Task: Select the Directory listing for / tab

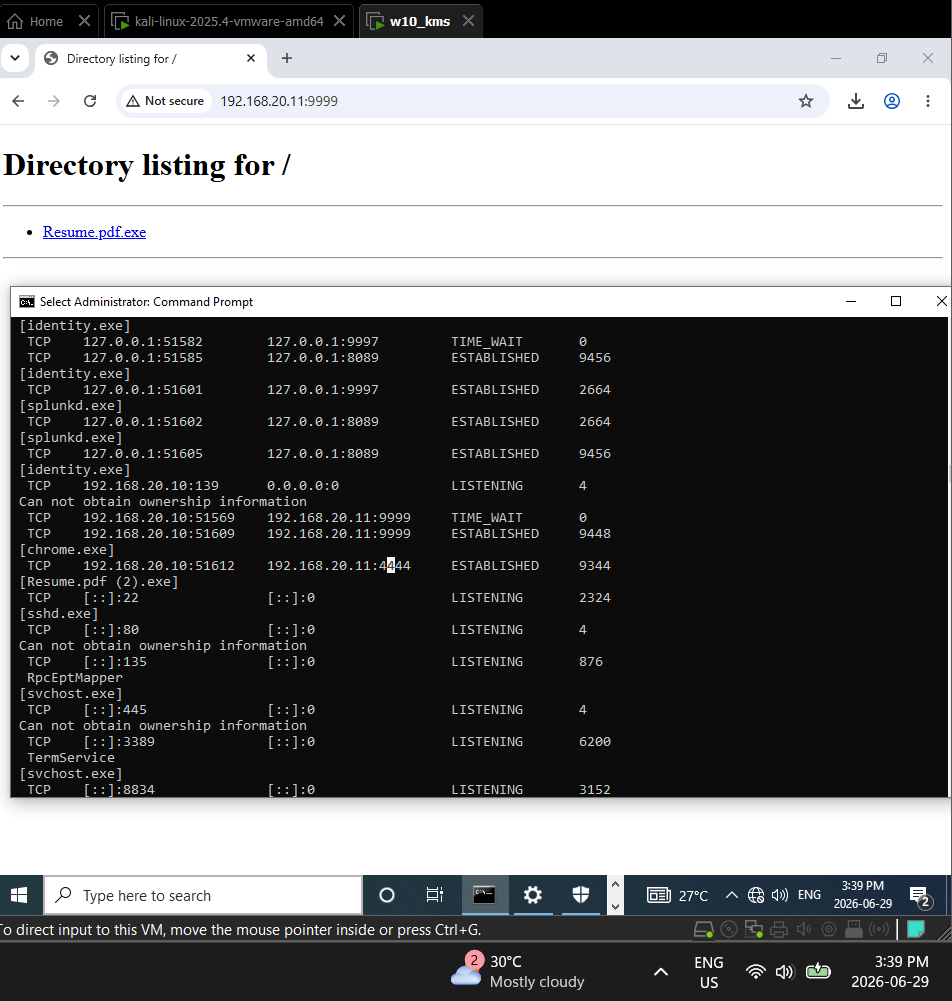Action: 151,59
